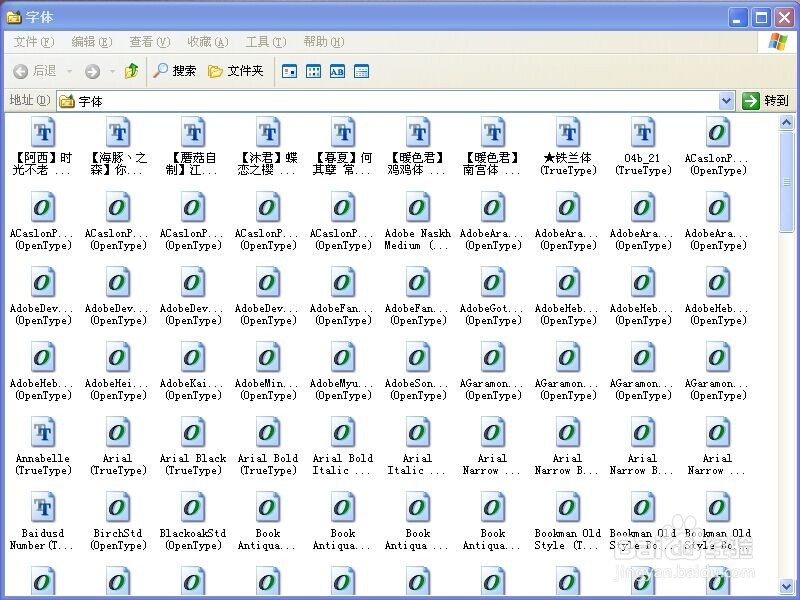The height and width of the screenshot is (600, 800).
Task: Select the BlackoakStd OpenType font
Action: coord(193,521)
